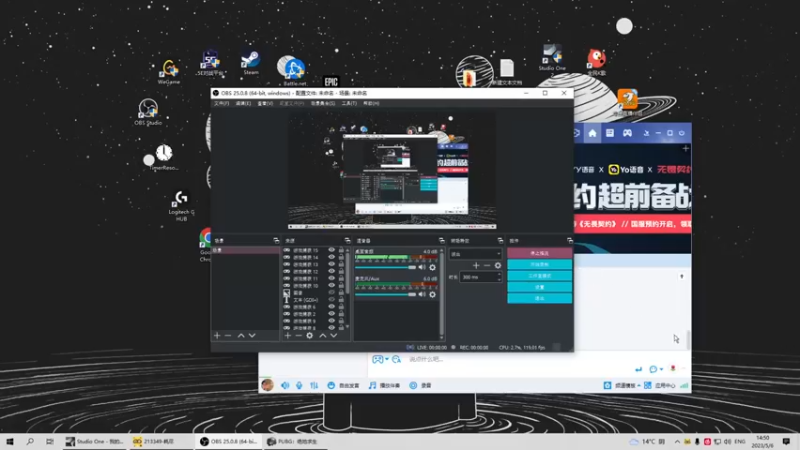Pop out the Sources dock with its float icon
This screenshot has width=800, height=450.
point(347,240)
